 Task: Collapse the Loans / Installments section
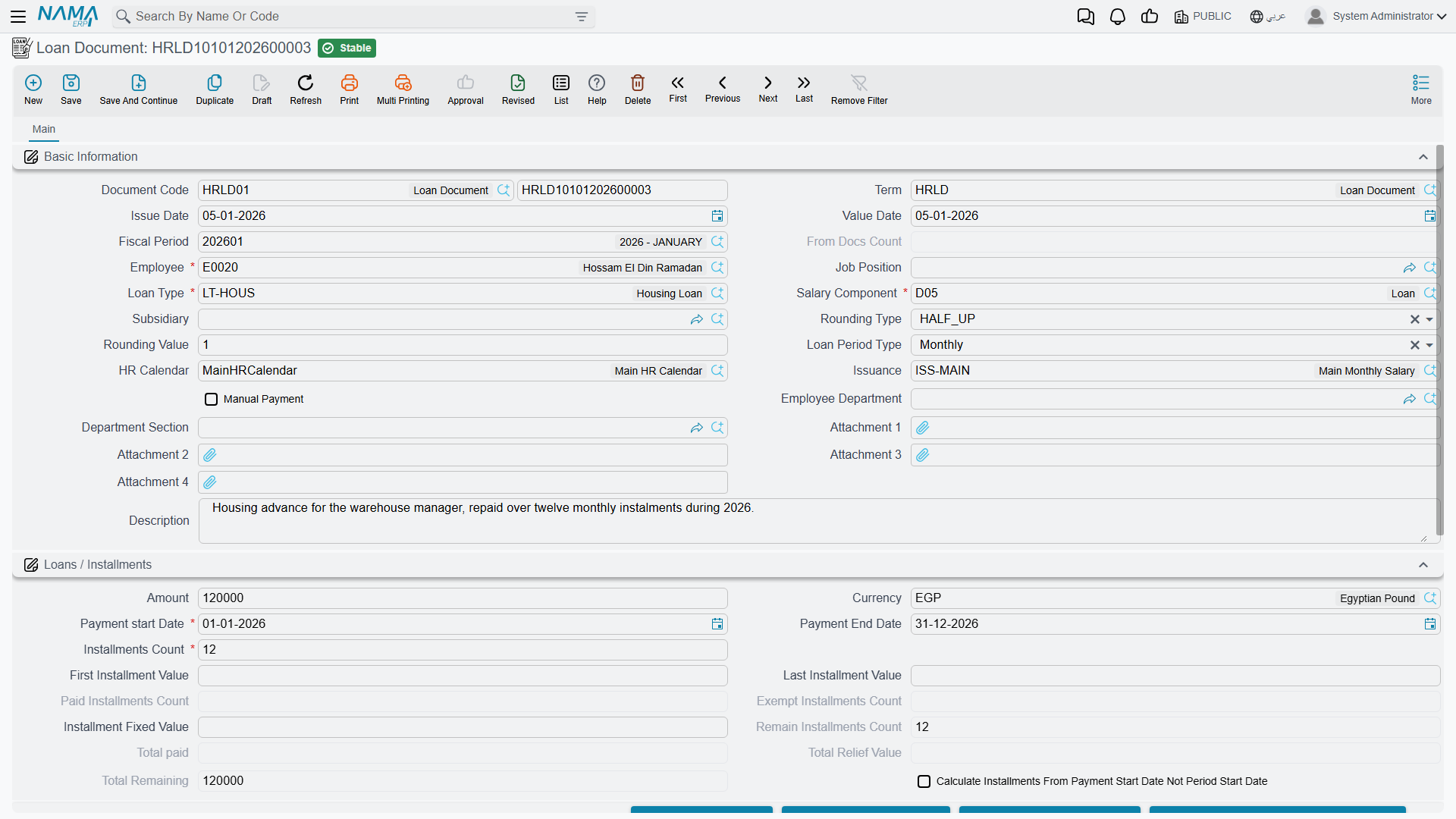(x=1423, y=565)
